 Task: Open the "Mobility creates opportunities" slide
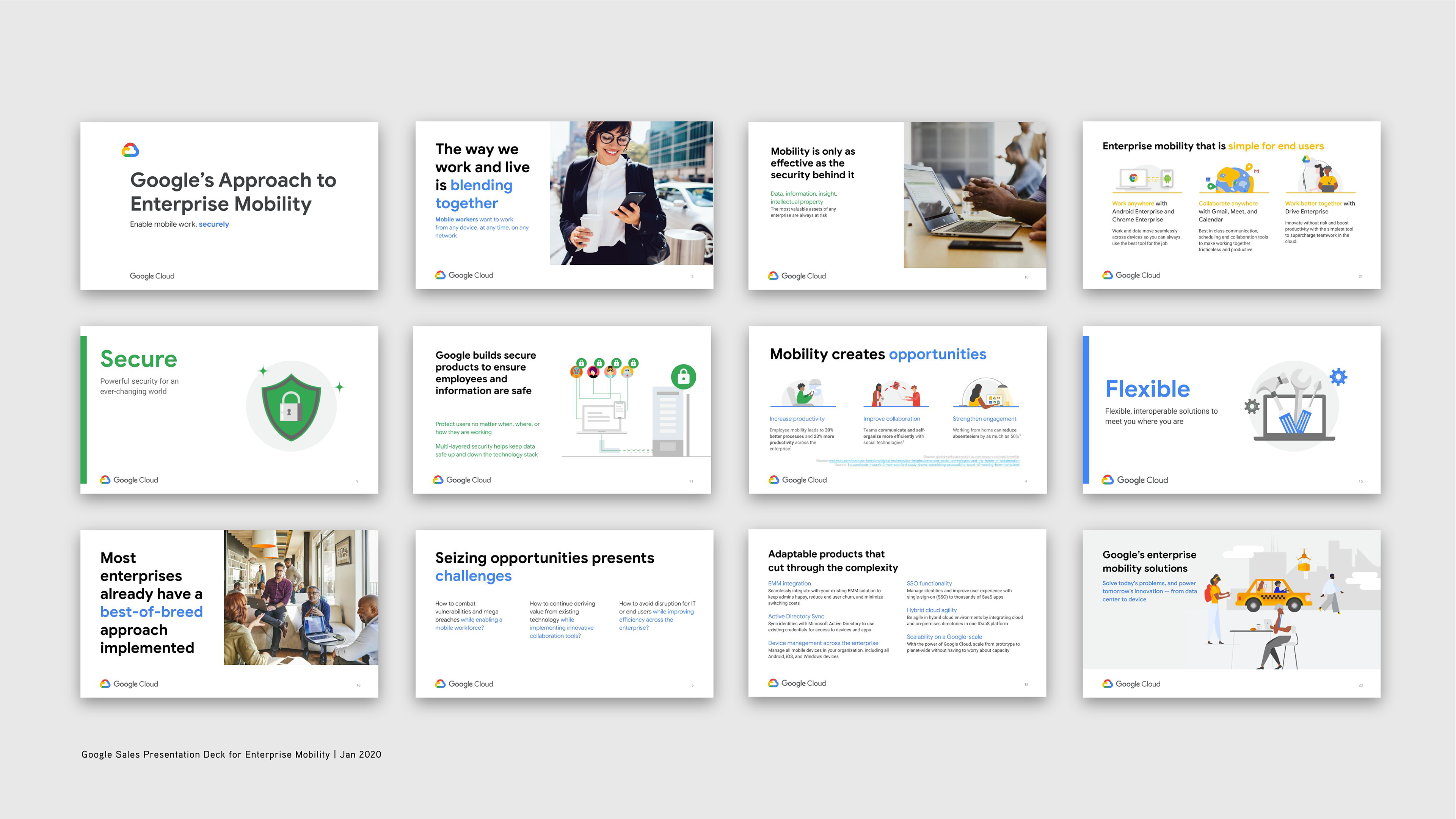[897, 410]
